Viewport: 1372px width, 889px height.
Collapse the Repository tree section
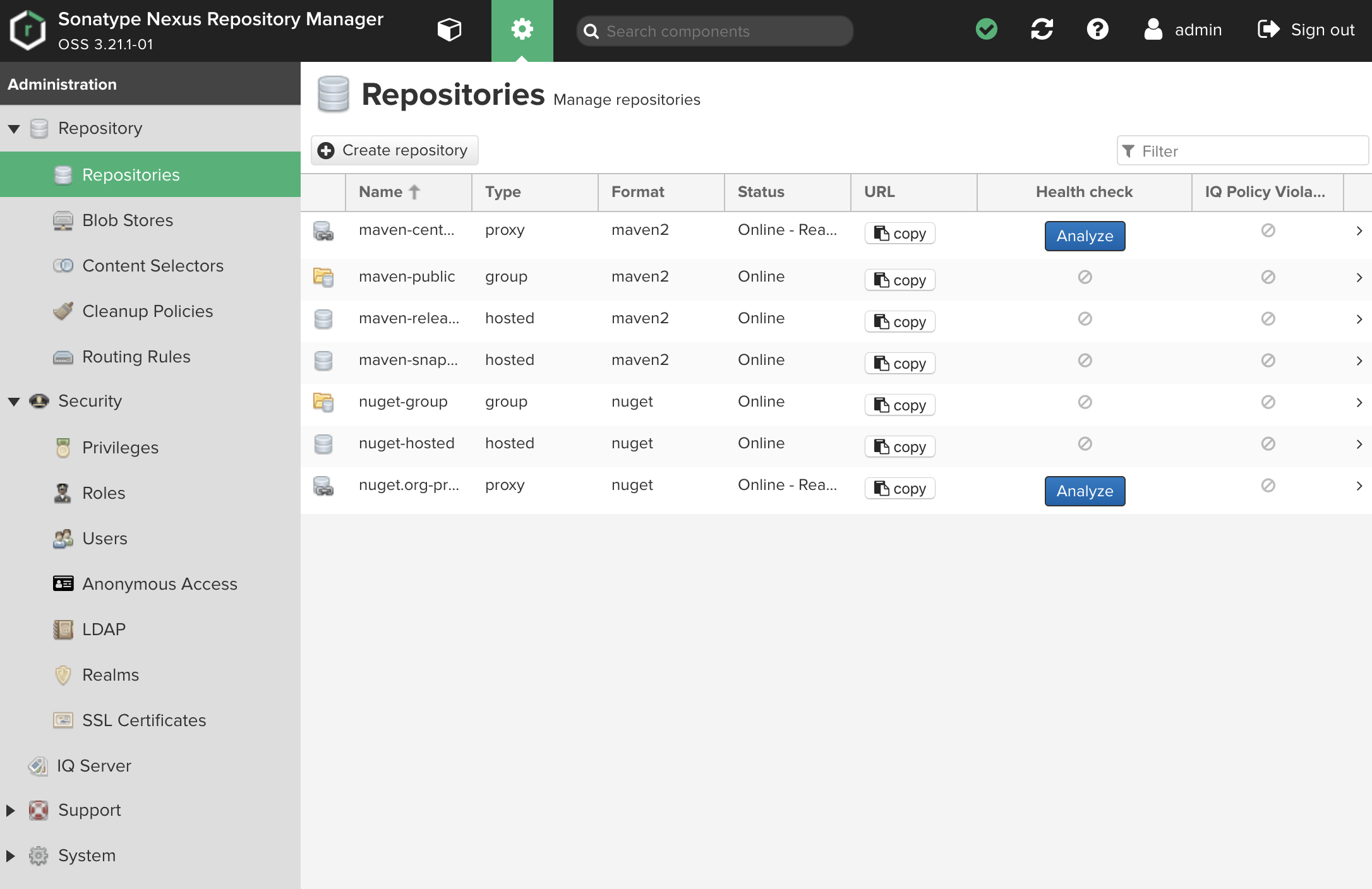click(14, 129)
